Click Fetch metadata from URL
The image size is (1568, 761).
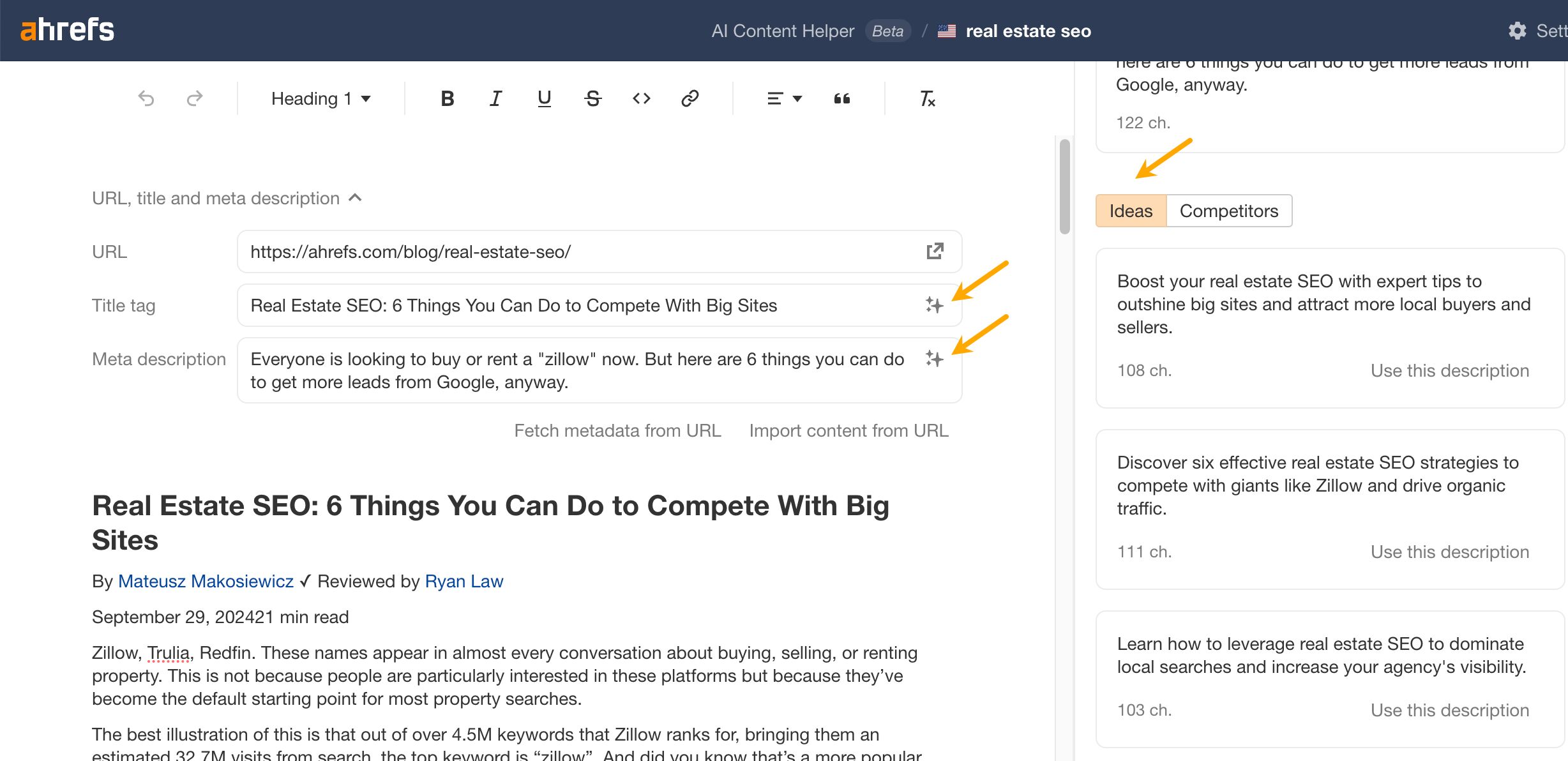point(617,430)
